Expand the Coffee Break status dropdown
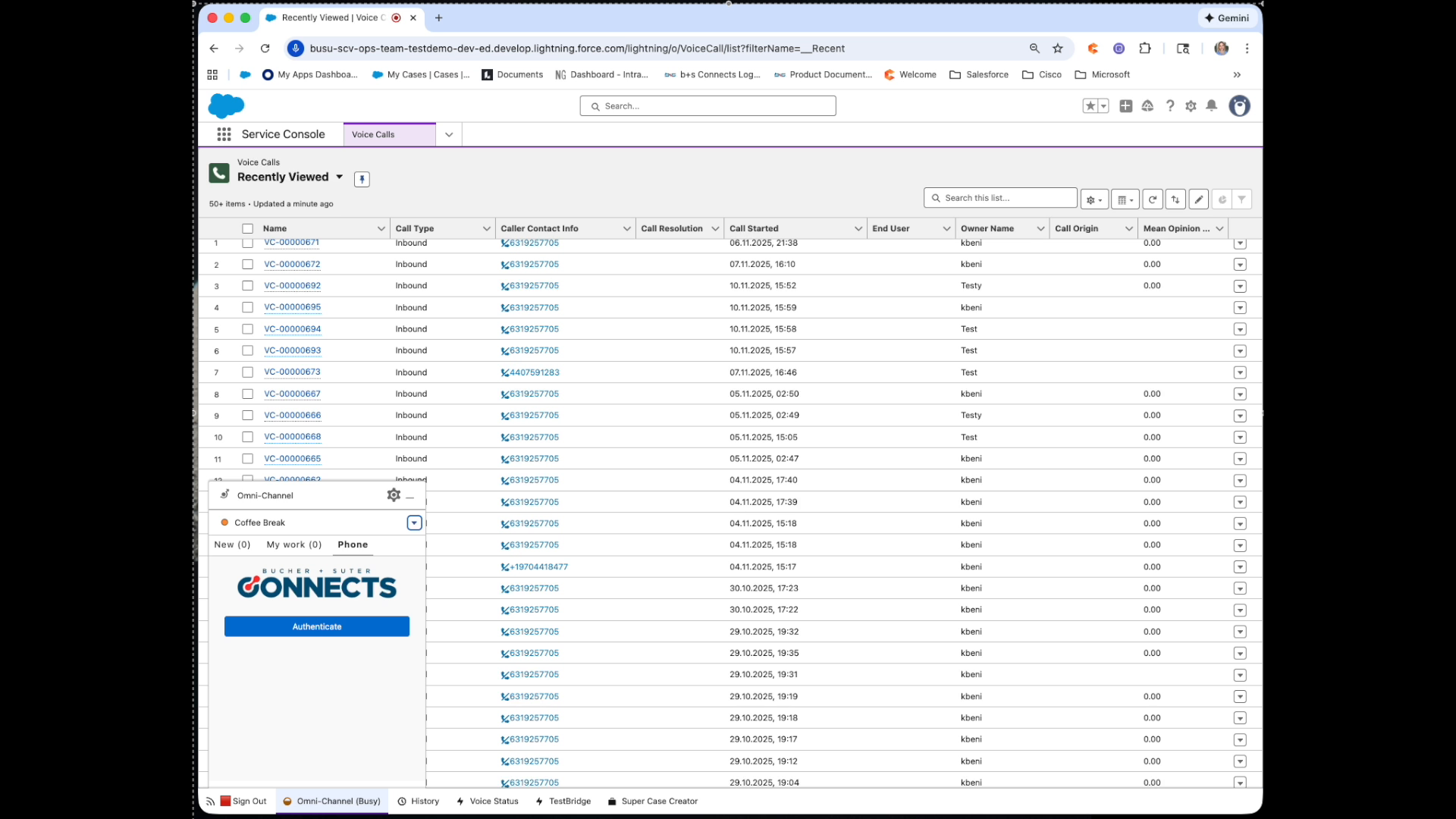The width and height of the screenshot is (1456, 819). (x=414, y=522)
